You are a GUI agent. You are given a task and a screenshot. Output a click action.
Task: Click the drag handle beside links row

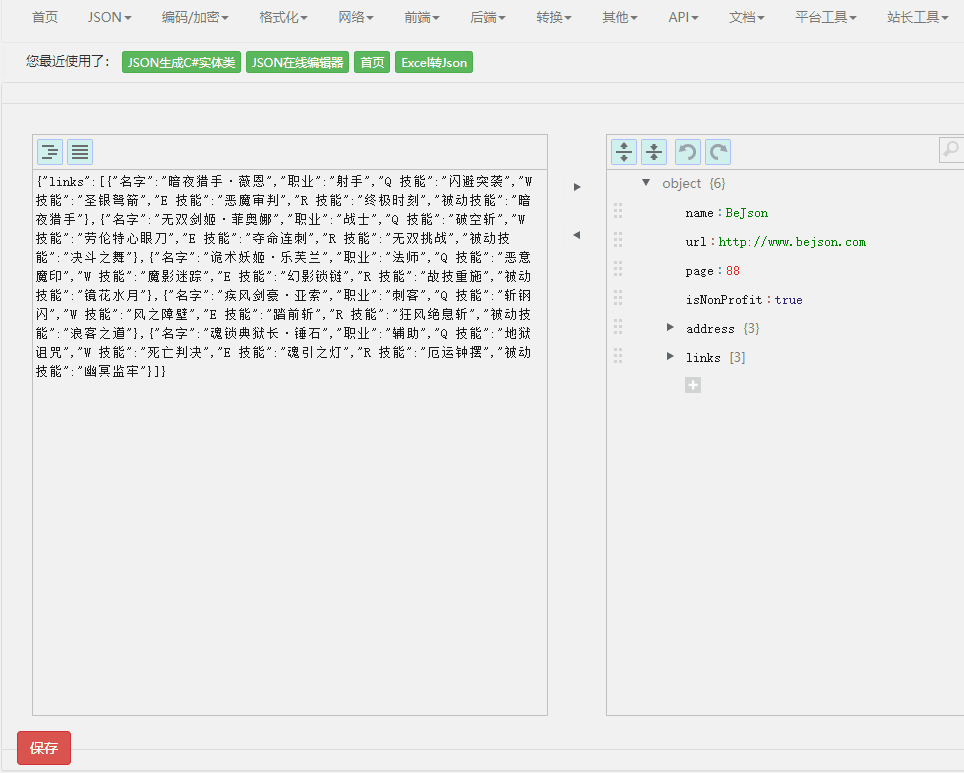(618, 355)
